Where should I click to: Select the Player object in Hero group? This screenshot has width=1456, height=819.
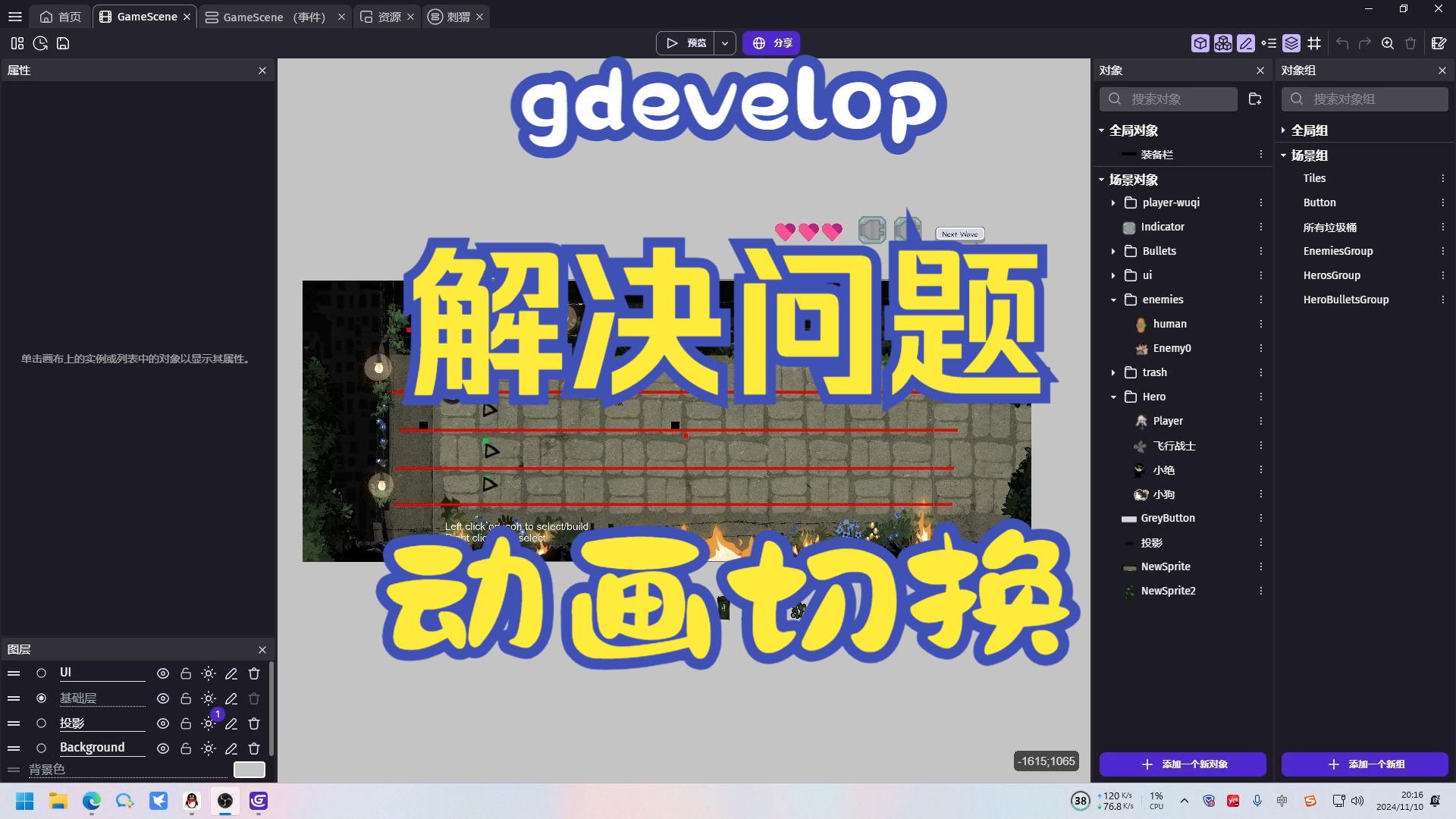(x=1168, y=420)
